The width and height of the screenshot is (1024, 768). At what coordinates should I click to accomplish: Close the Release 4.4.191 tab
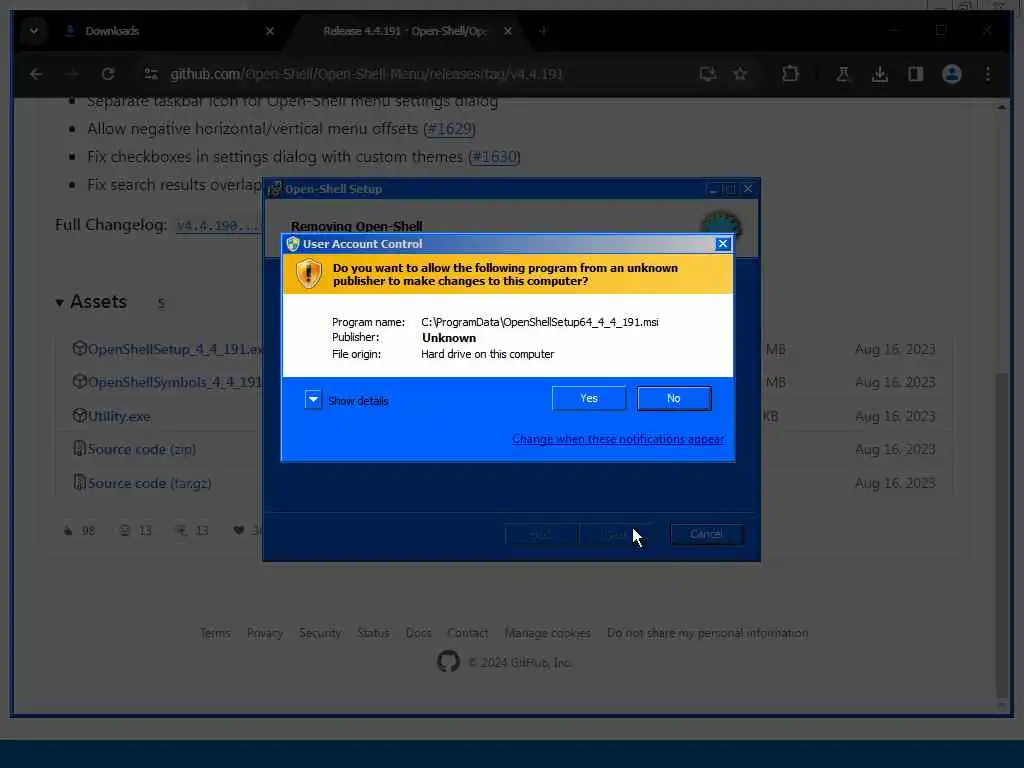tap(507, 31)
